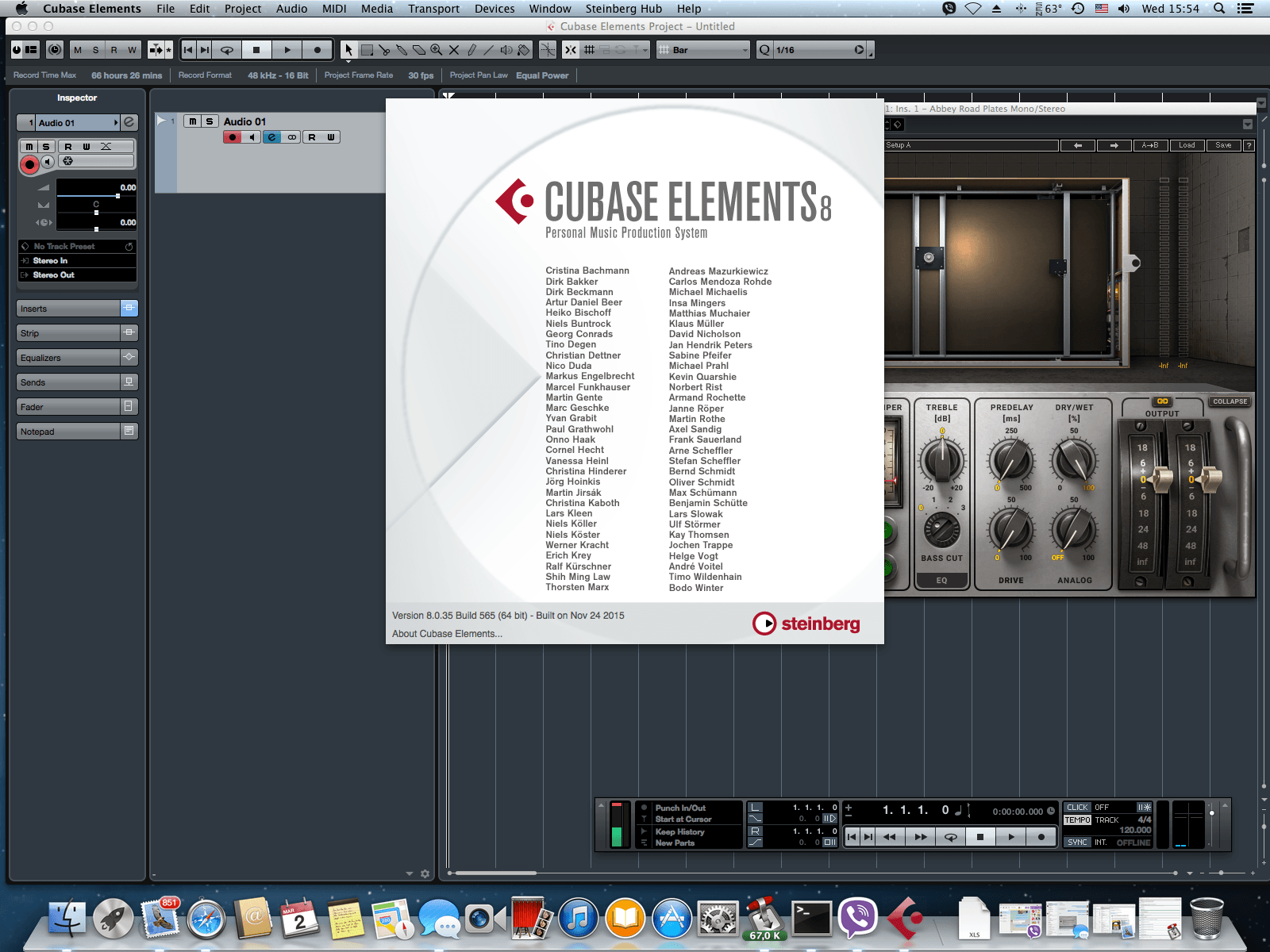This screenshot has width=1270, height=952.
Task: Select the Draw pencil tool
Action: tap(471, 50)
